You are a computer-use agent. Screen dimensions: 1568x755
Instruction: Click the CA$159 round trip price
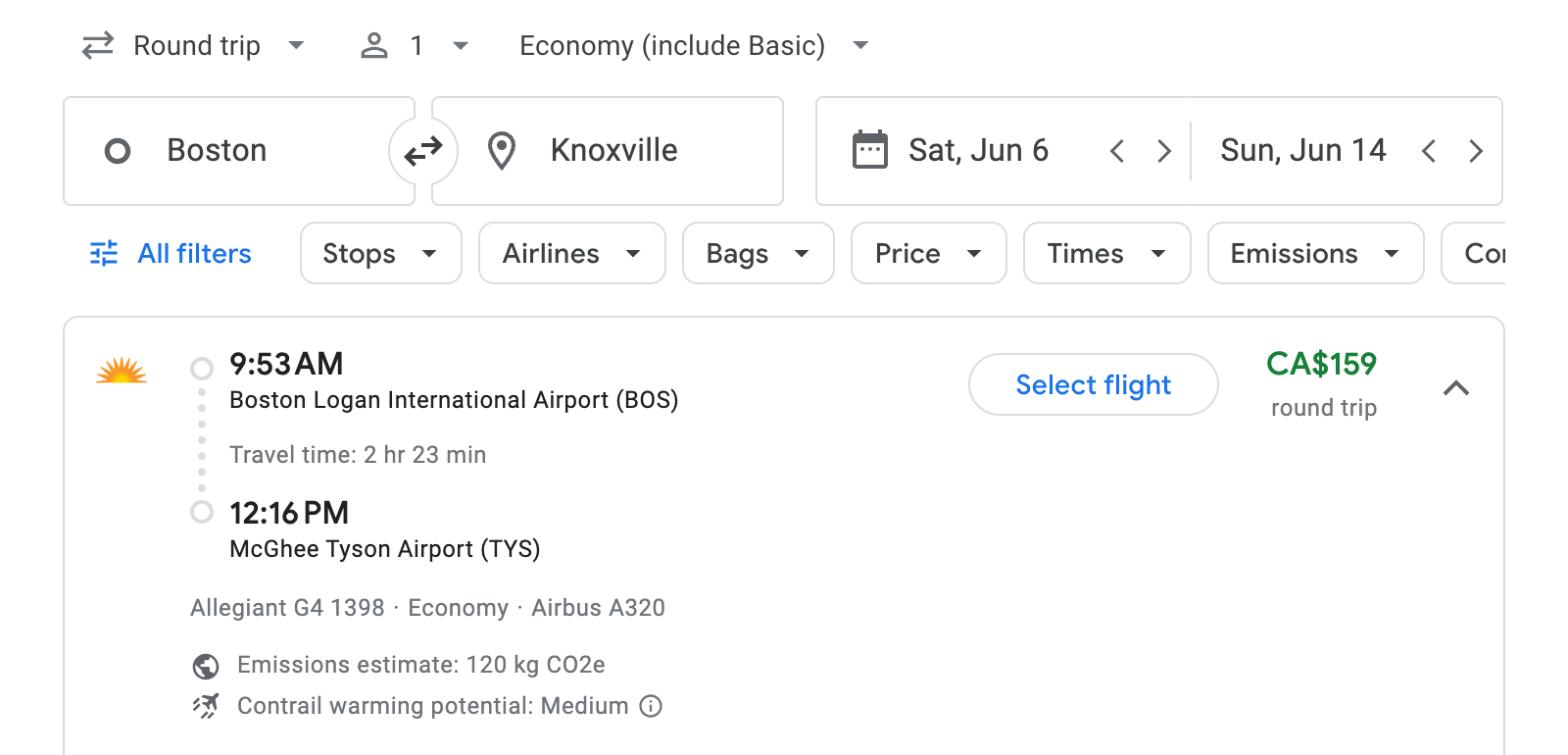pos(1322,365)
